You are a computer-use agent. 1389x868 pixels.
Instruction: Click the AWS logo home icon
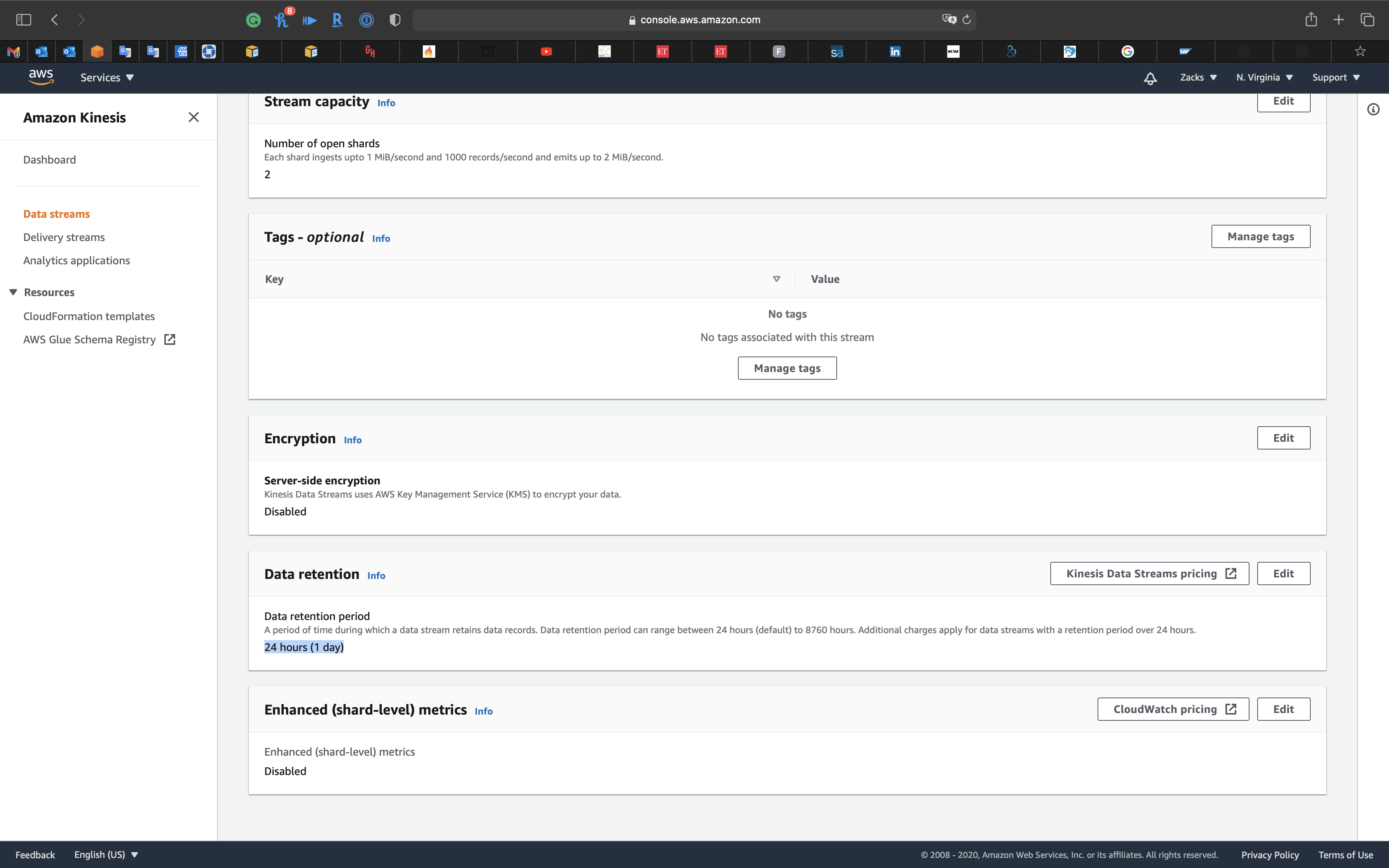click(x=41, y=77)
